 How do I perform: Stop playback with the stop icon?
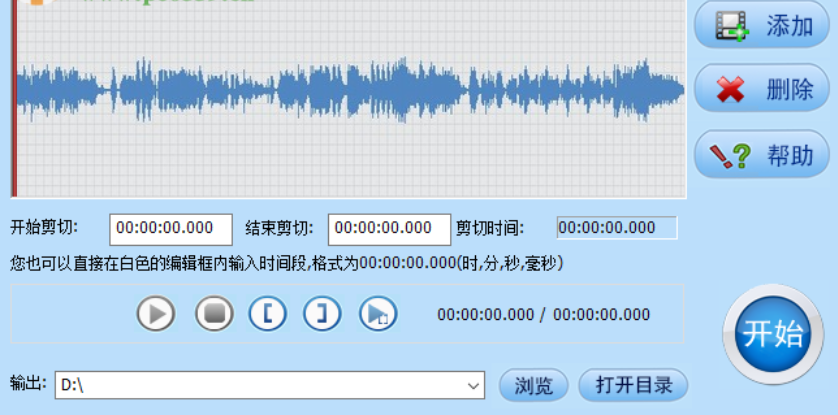click(214, 314)
